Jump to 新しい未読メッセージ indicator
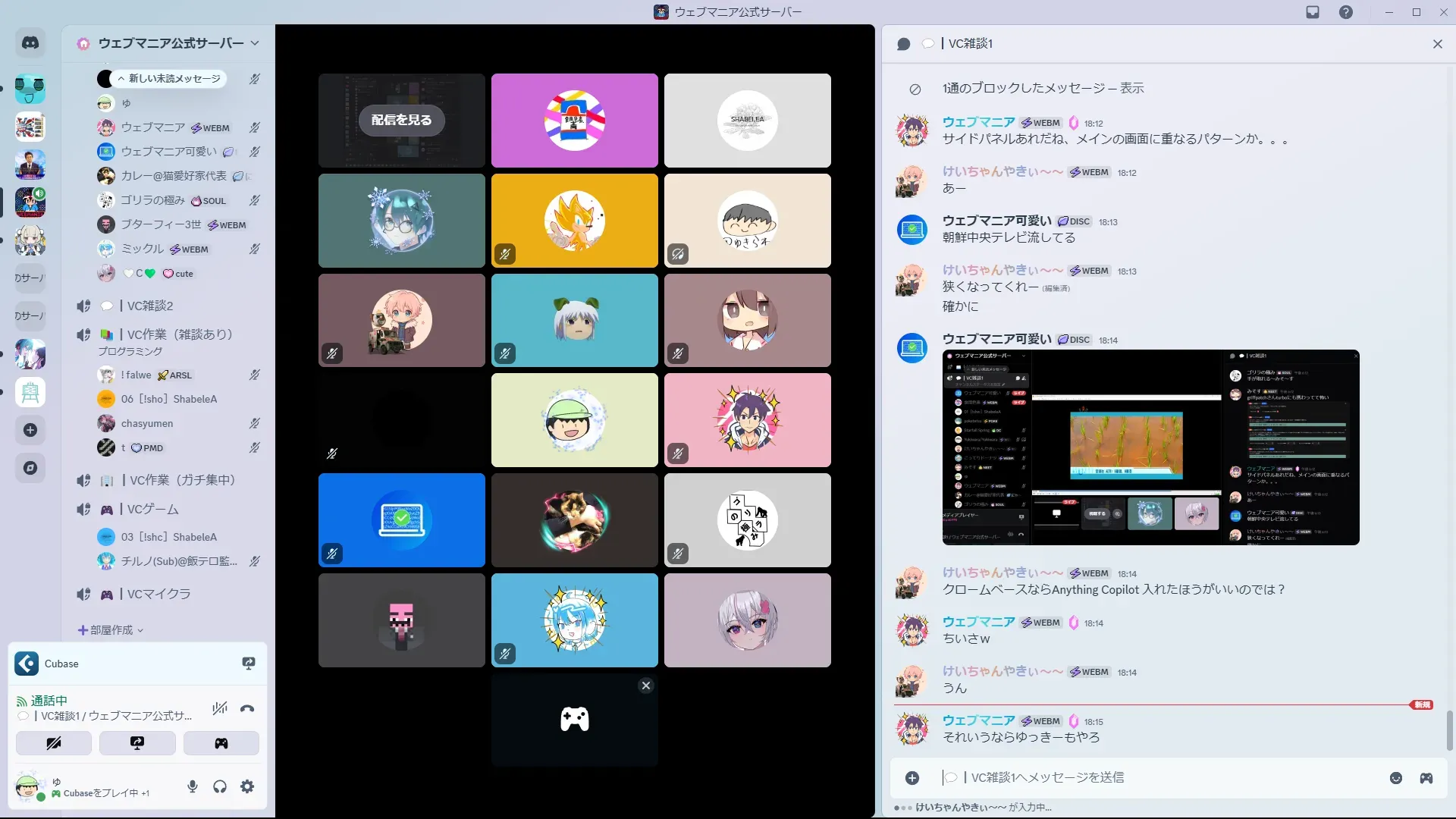Viewport: 1456px width, 819px height. coord(169,79)
